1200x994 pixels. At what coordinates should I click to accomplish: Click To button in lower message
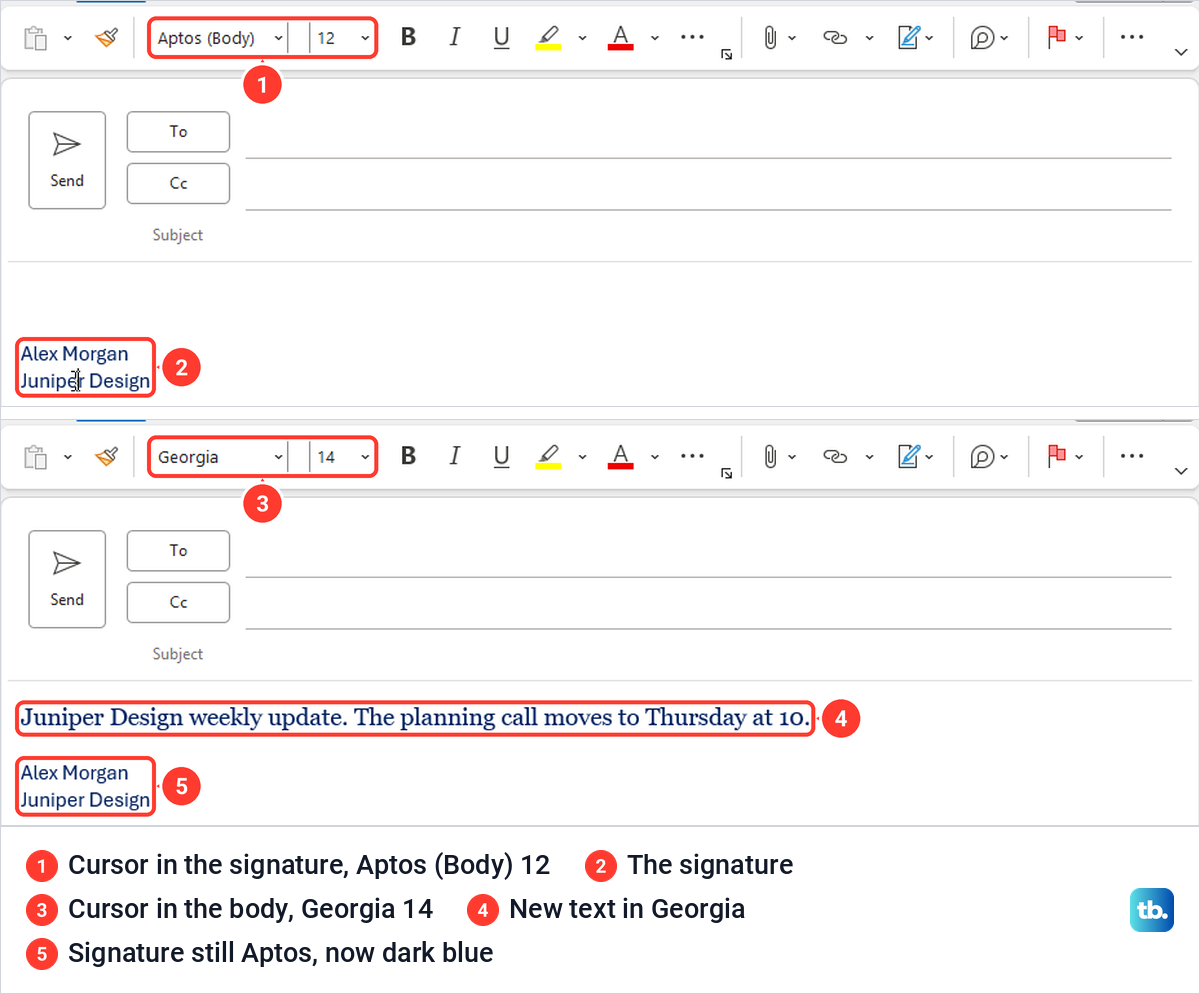pyautogui.click(x=178, y=550)
